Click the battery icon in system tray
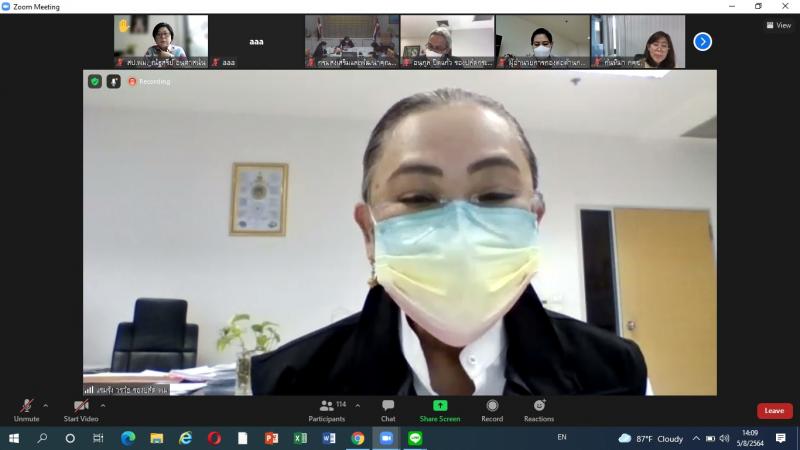This screenshot has width=800, height=450. pyautogui.click(x=710, y=438)
